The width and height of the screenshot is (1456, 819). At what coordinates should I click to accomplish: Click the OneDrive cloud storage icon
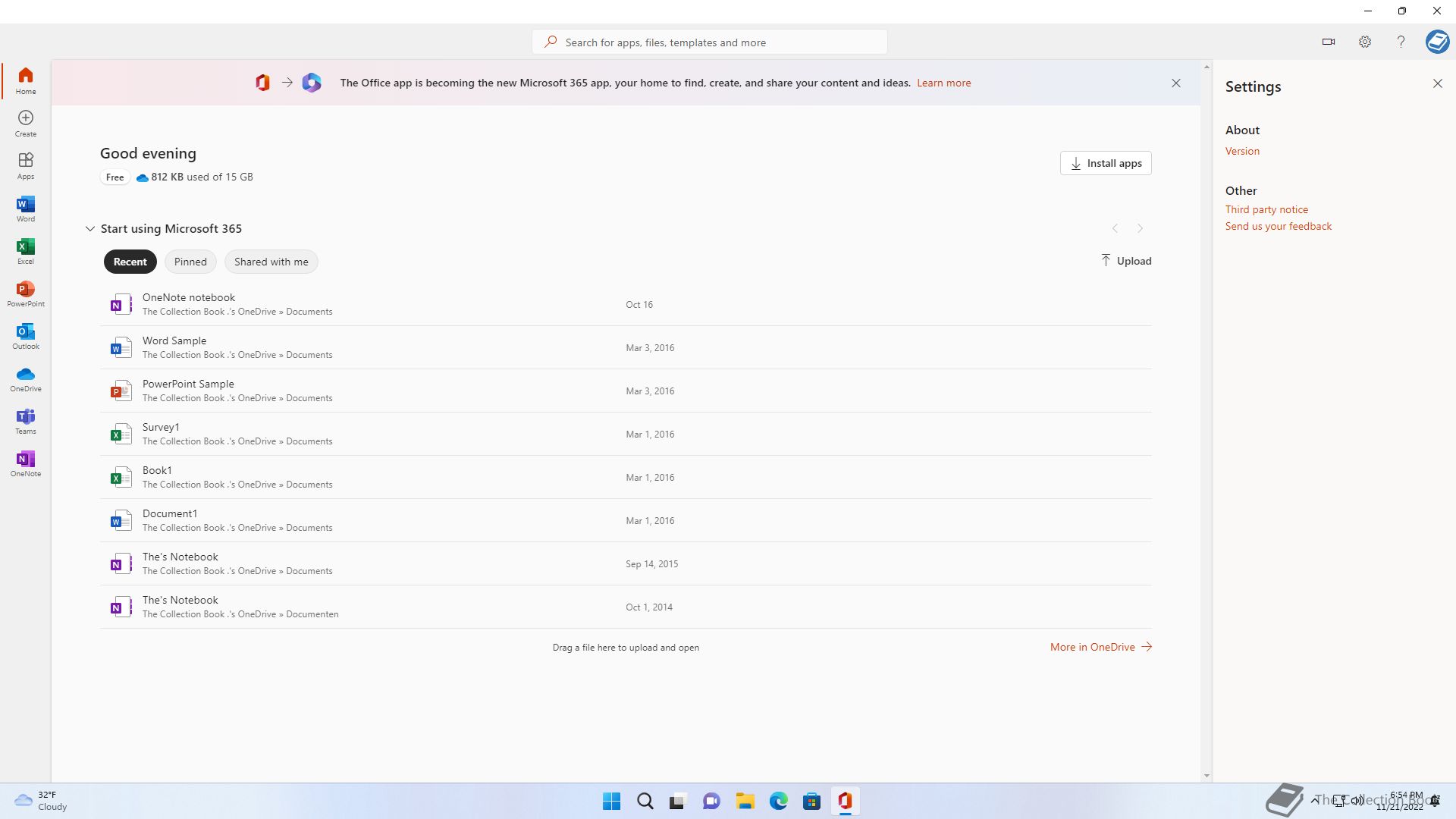[142, 177]
